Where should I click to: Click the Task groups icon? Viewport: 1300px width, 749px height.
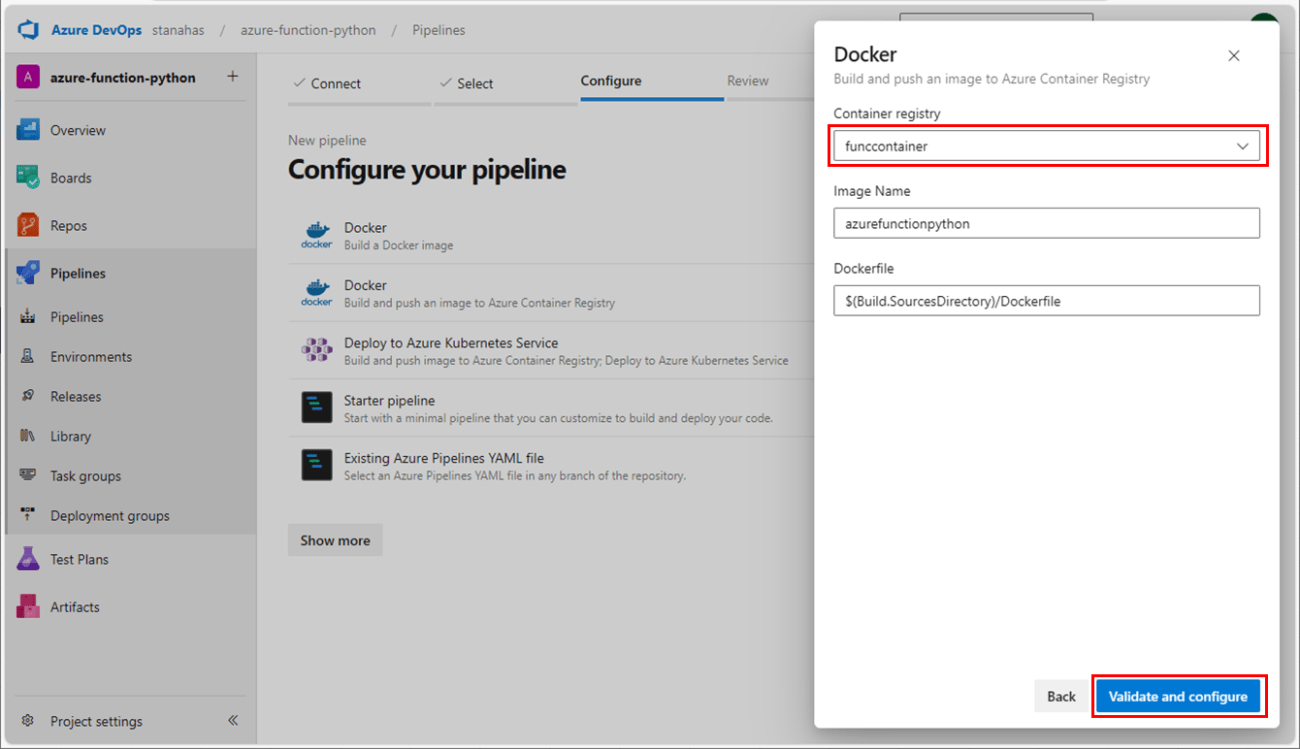pyautogui.click(x=28, y=476)
